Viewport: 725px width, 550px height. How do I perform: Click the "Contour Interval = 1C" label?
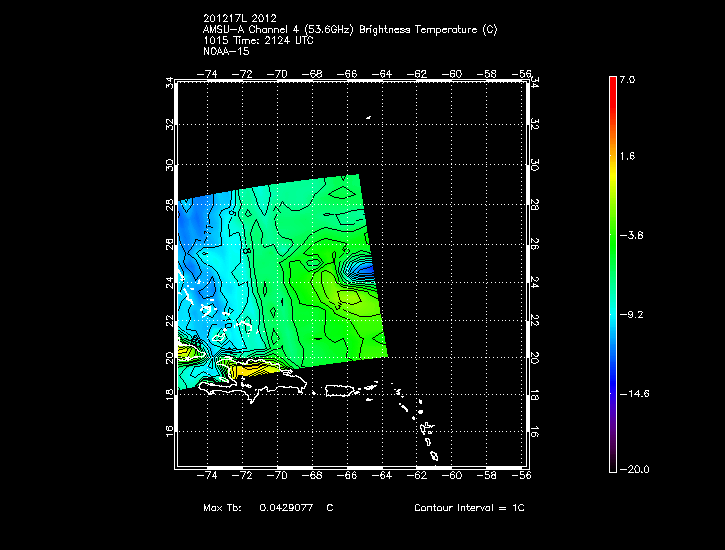coord(469,507)
